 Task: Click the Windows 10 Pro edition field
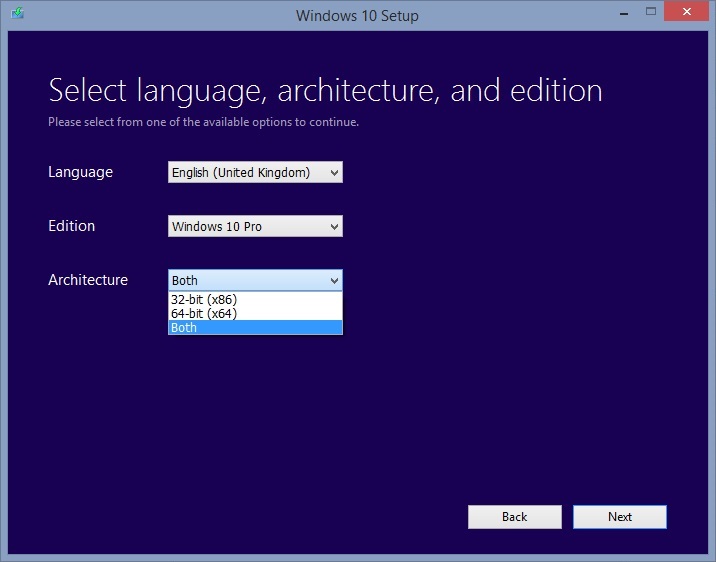[245, 227]
